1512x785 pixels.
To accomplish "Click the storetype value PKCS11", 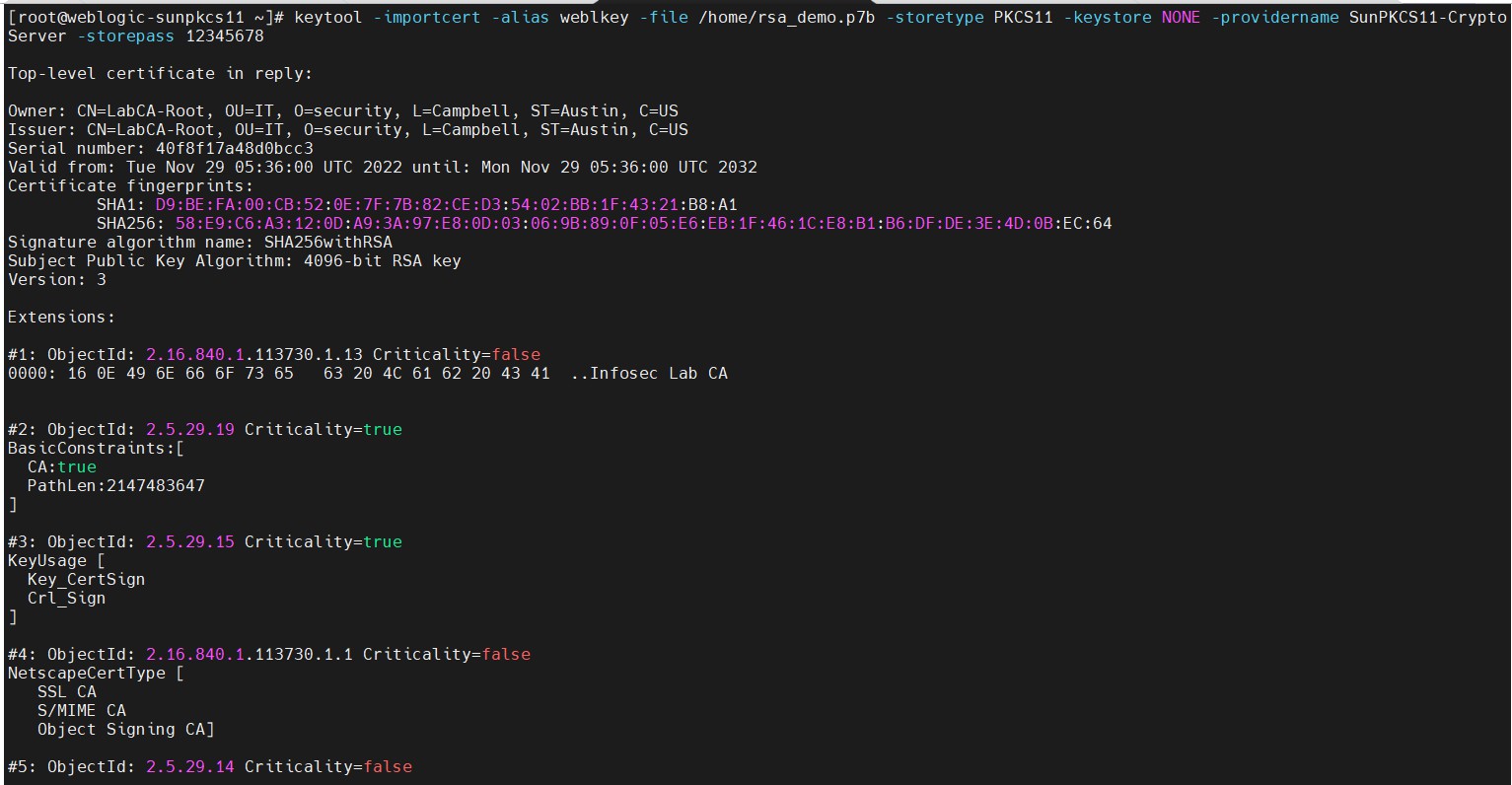I will [x=1024, y=18].
